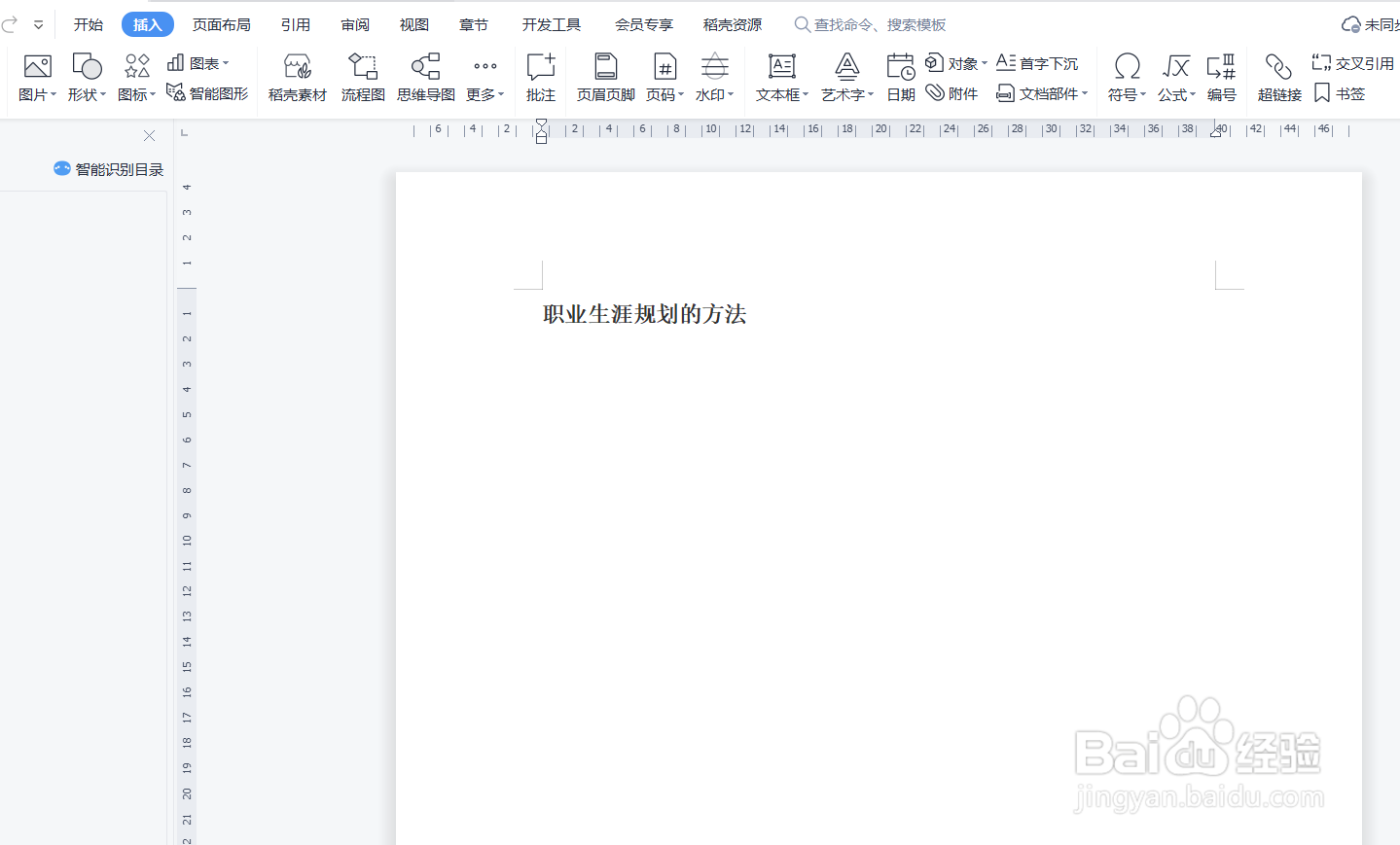Screen dimensions: 1400x845
Task: Insert a 思维导图 mind map
Action: [426, 78]
